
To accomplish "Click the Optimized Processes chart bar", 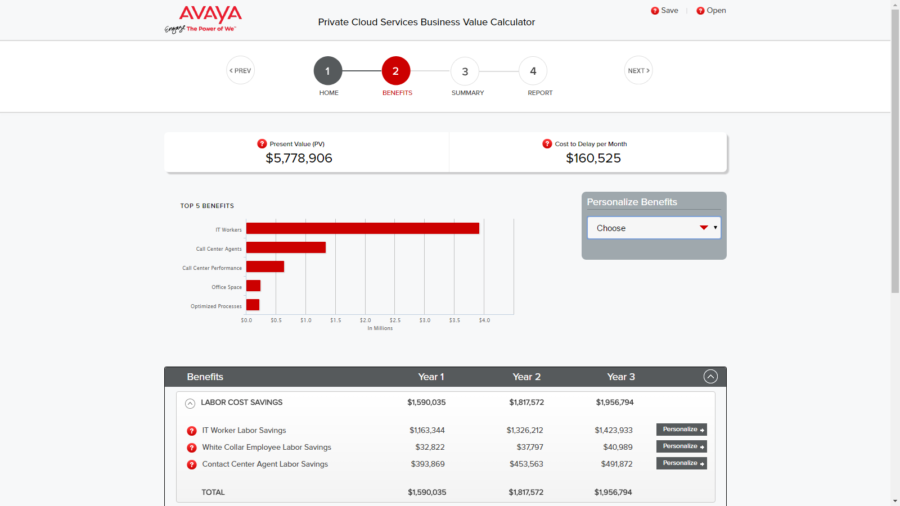I will (x=253, y=305).
